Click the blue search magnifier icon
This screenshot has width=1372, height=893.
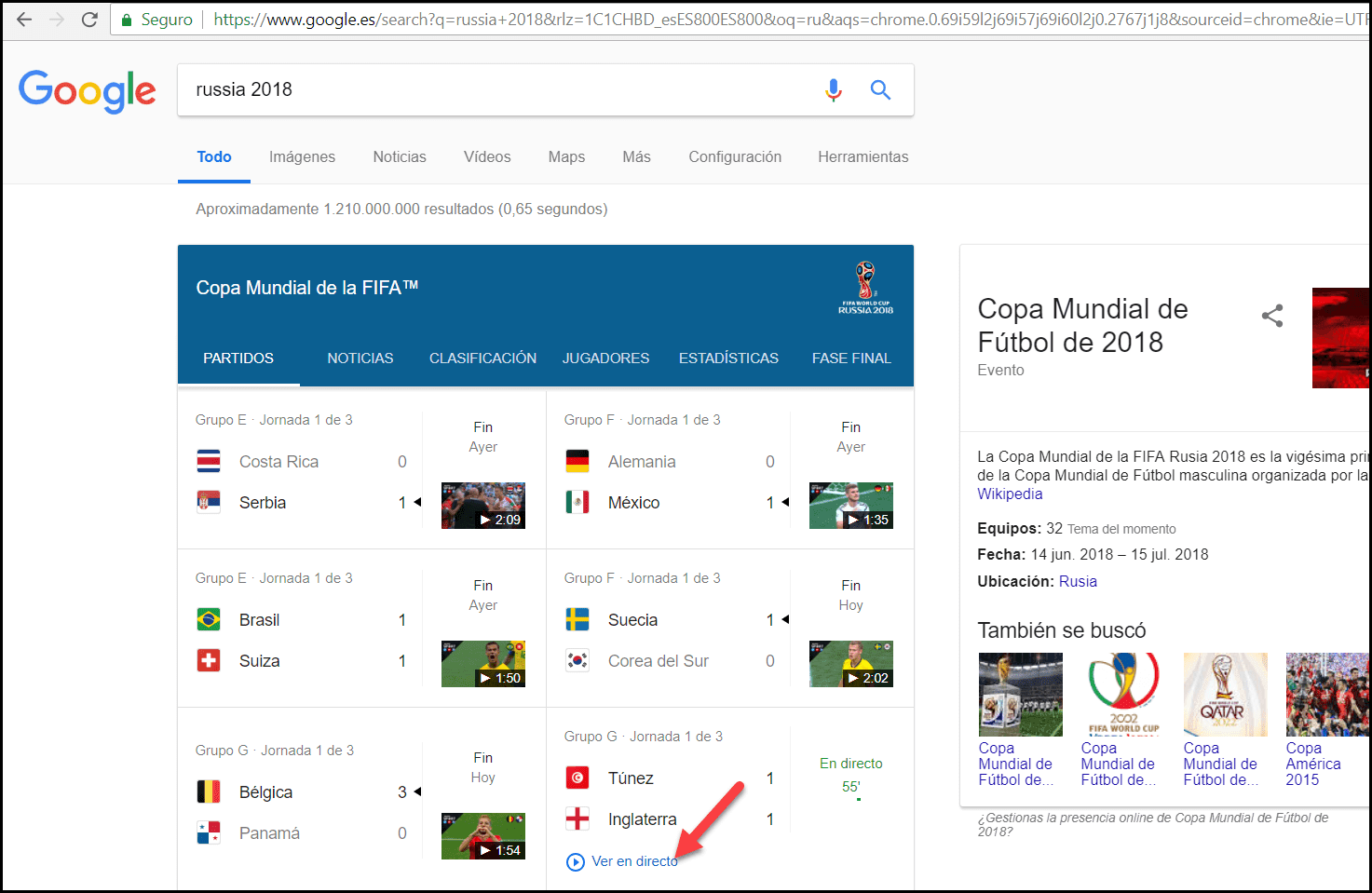(880, 89)
